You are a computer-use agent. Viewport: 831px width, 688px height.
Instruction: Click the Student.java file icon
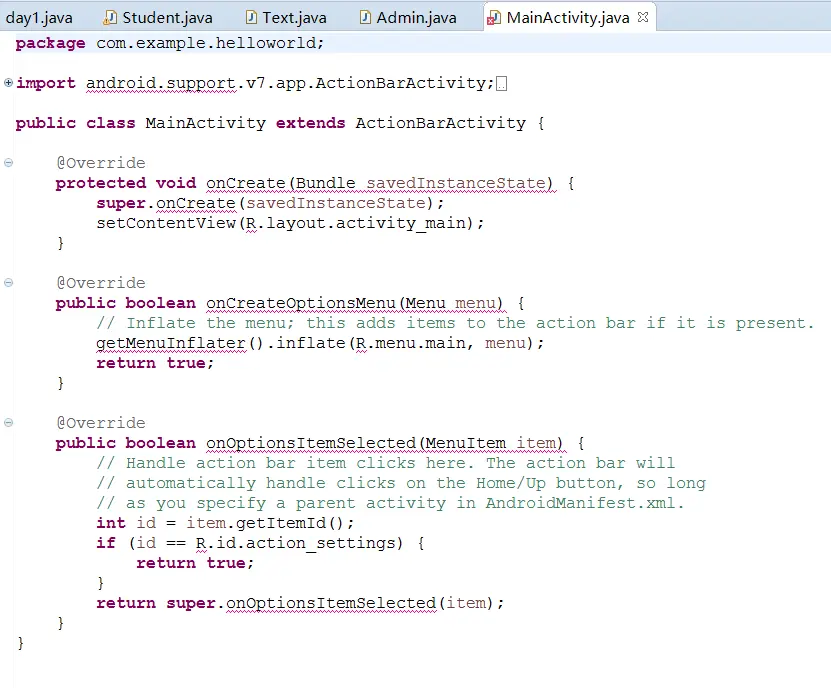point(110,17)
